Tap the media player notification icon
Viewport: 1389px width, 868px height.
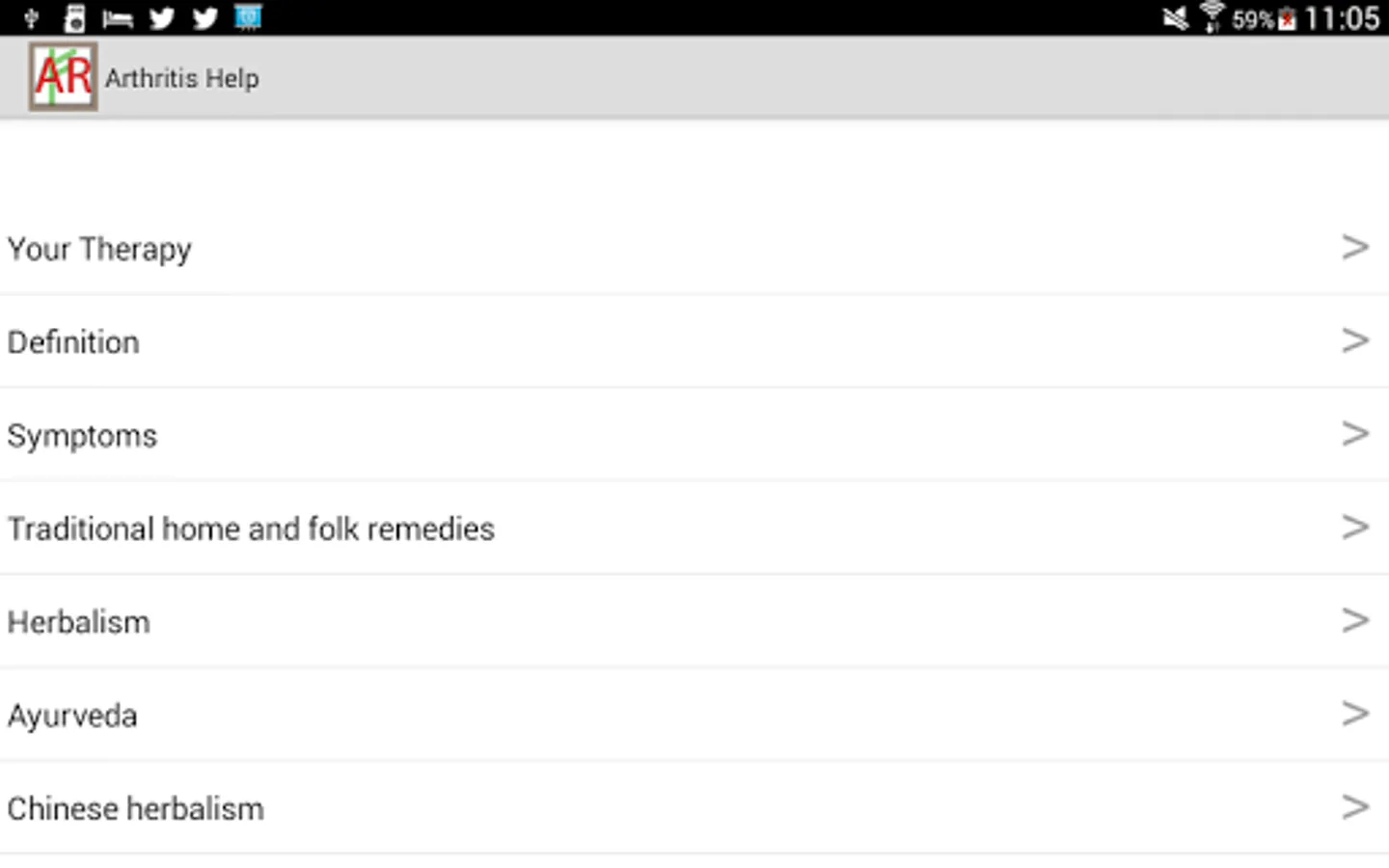tap(74, 18)
